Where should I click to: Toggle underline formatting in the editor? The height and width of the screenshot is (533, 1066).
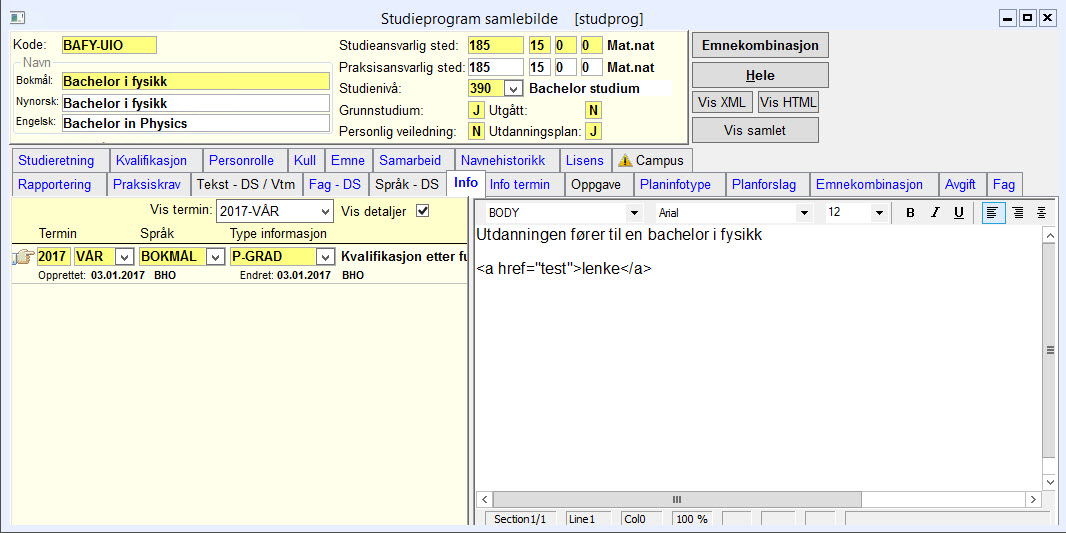coord(959,213)
